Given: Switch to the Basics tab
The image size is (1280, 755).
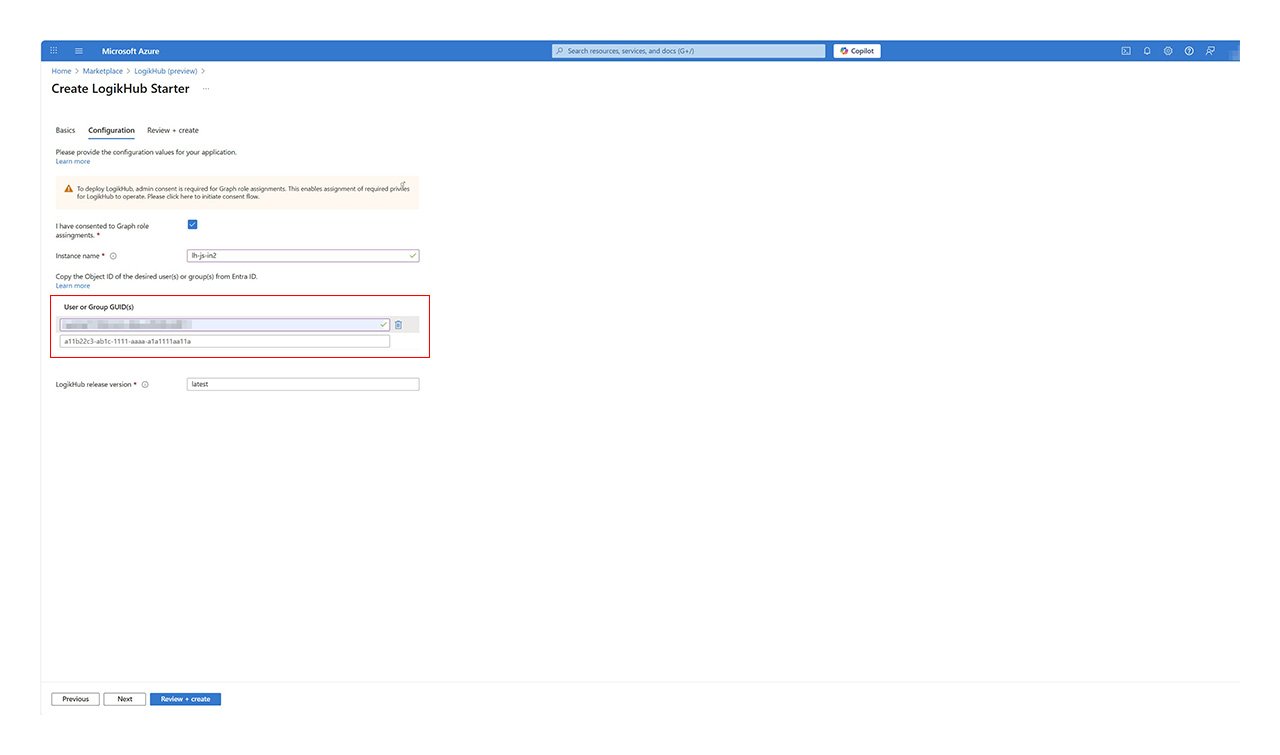Looking at the screenshot, I should pos(65,131).
